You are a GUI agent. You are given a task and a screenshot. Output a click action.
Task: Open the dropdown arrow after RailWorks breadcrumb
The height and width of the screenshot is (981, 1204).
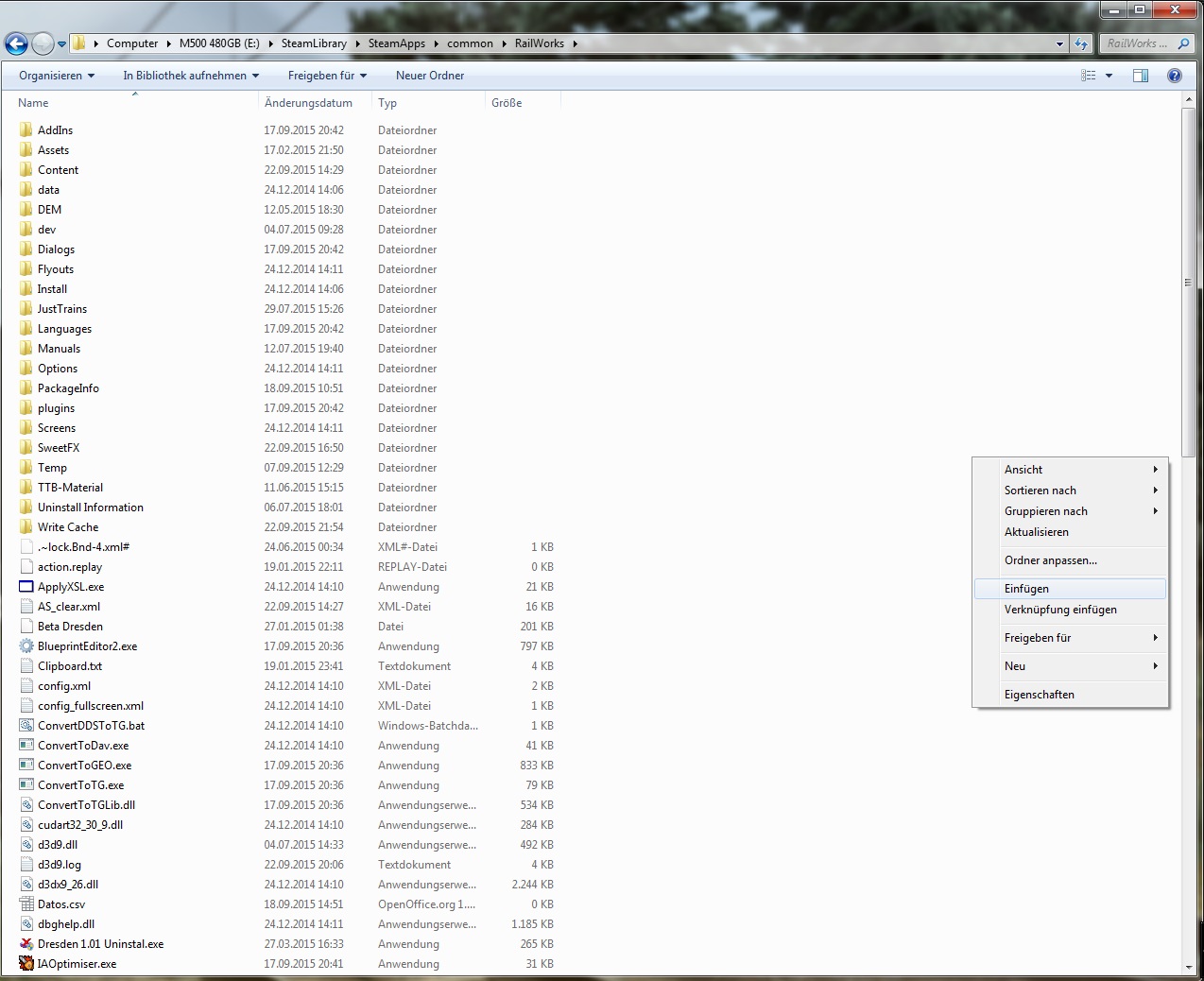click(x=575, y=43)
